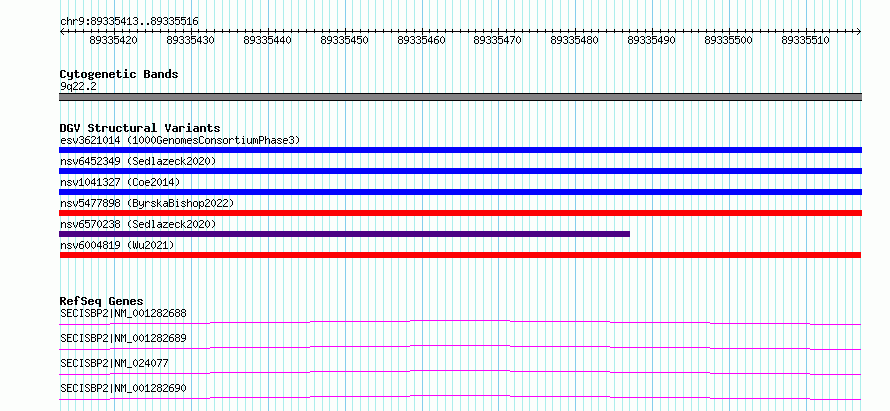This screenshot has height=411, width=890.
Task: Select the NM_001282689 magenta transcript line
Action: 460,347
